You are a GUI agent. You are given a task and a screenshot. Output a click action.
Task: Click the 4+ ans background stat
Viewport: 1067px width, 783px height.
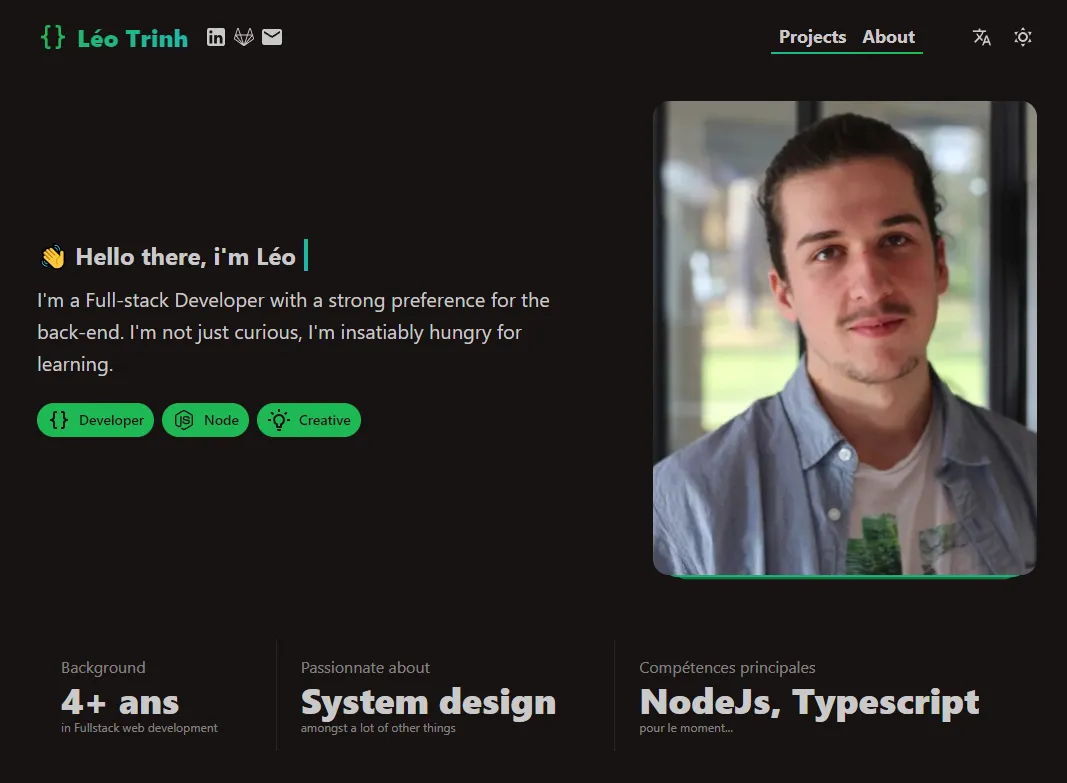120,702
